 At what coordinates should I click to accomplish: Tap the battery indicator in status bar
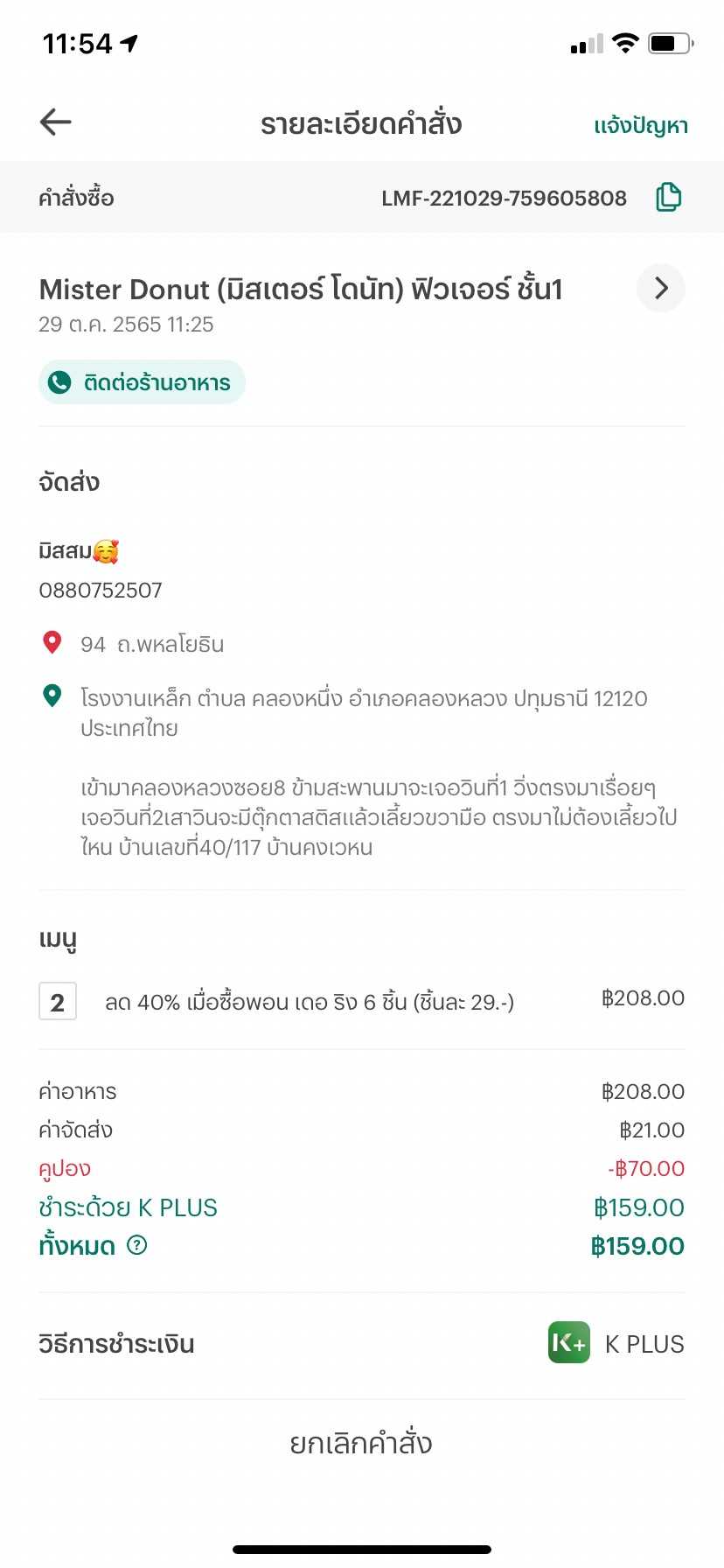670,43
